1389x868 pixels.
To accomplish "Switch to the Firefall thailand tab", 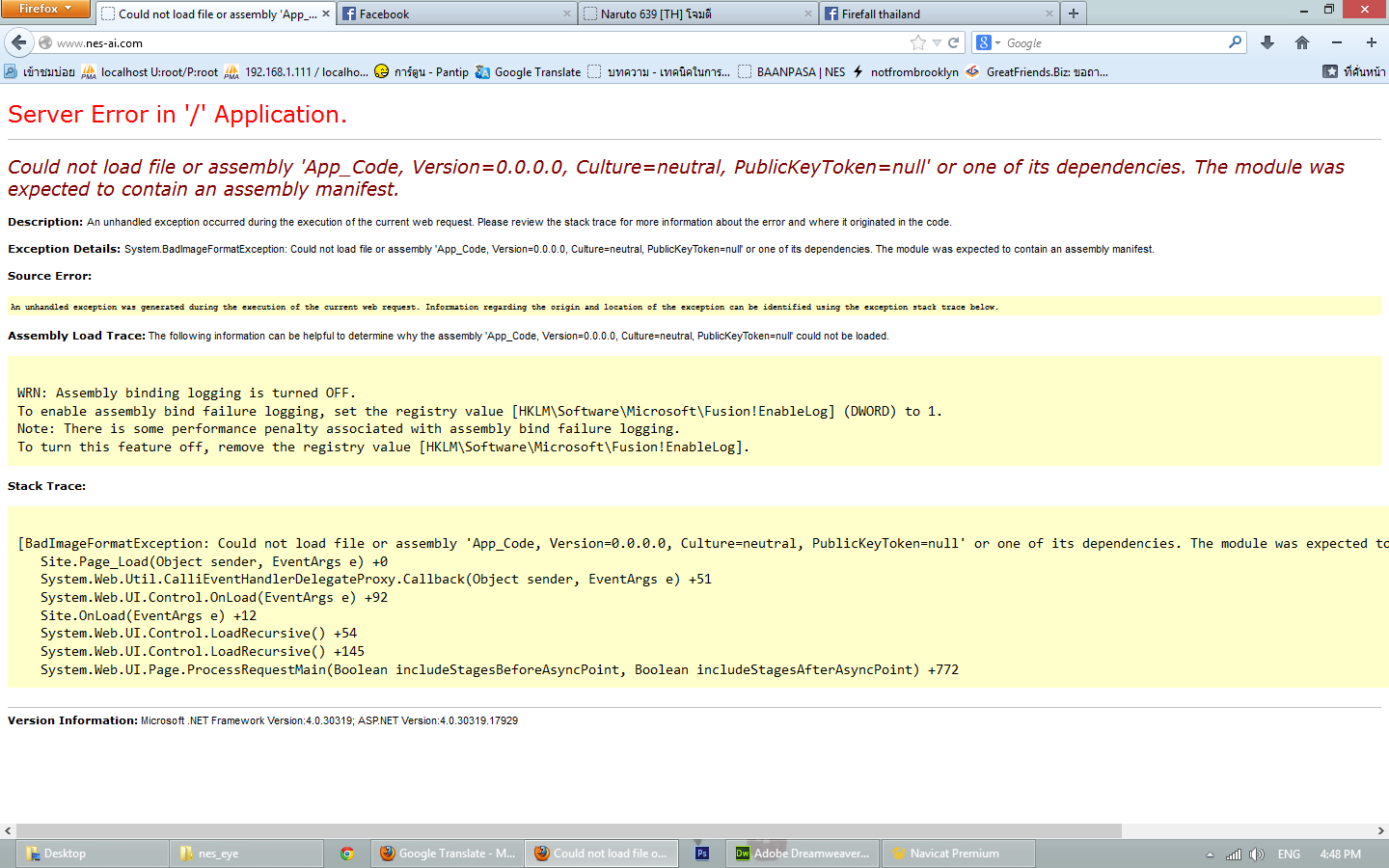I will coord(939,14).
